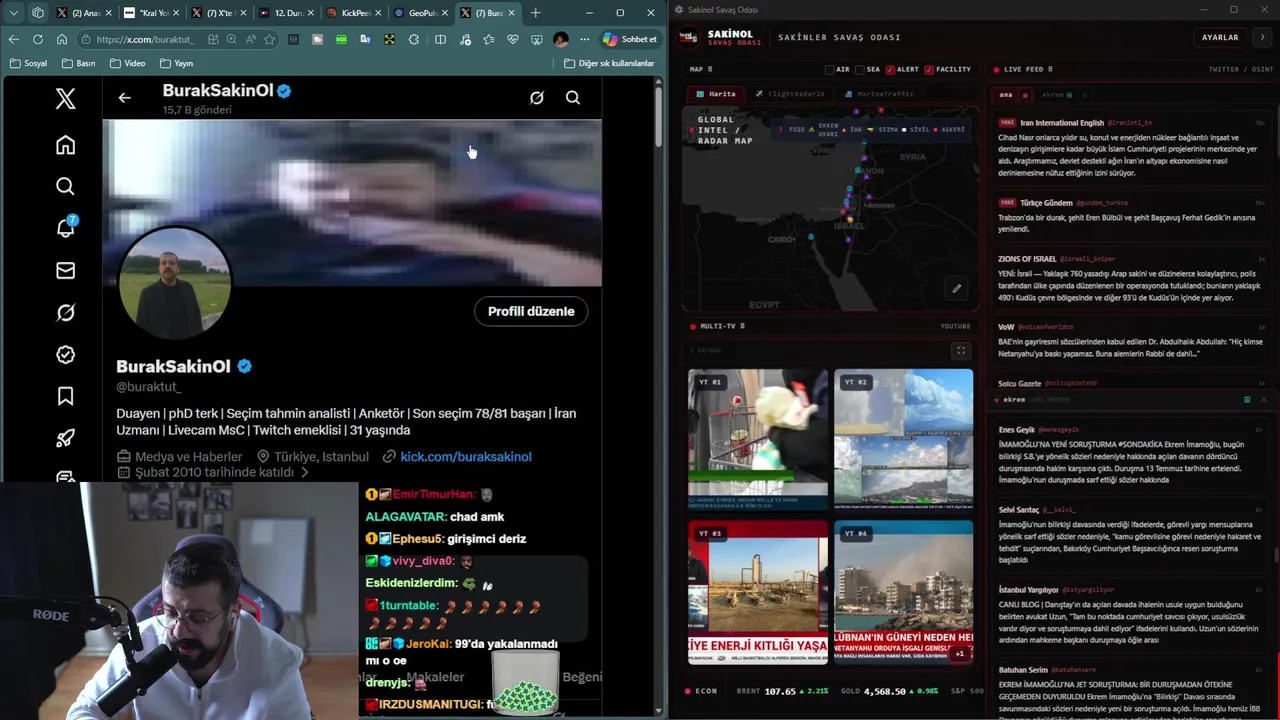Click the pencil edit icon on the map
This screenshot has width=1280, height=720.
956,289
